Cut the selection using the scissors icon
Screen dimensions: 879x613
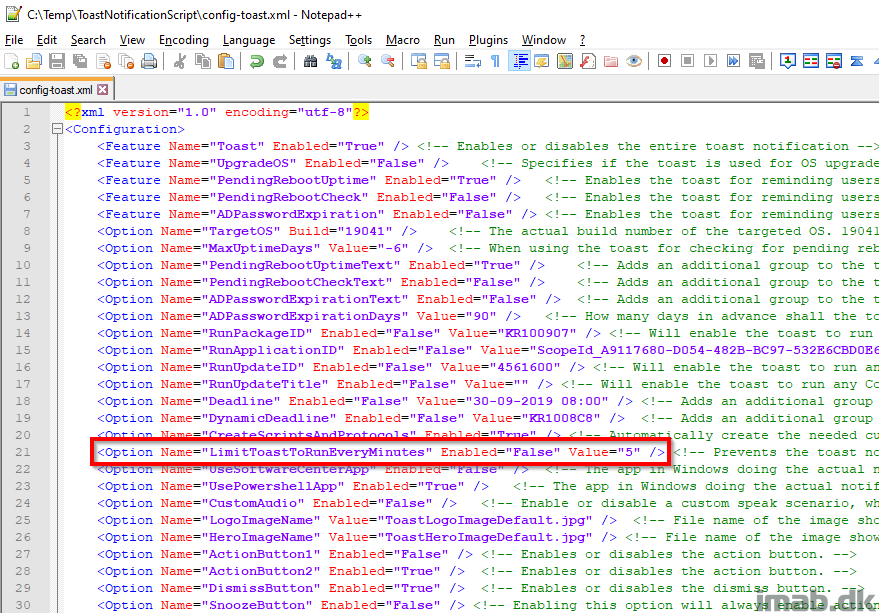(180, 61)
